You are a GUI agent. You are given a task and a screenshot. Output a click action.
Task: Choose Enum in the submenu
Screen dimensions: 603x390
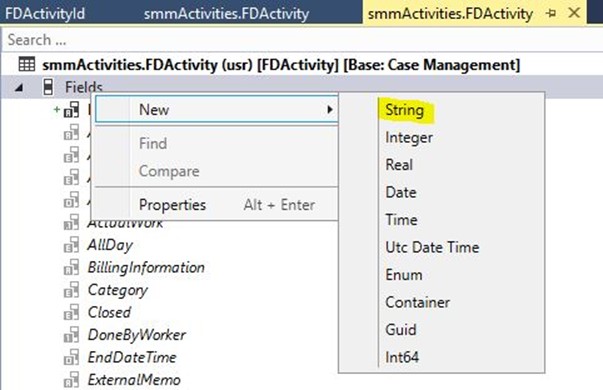coord(404,275)
